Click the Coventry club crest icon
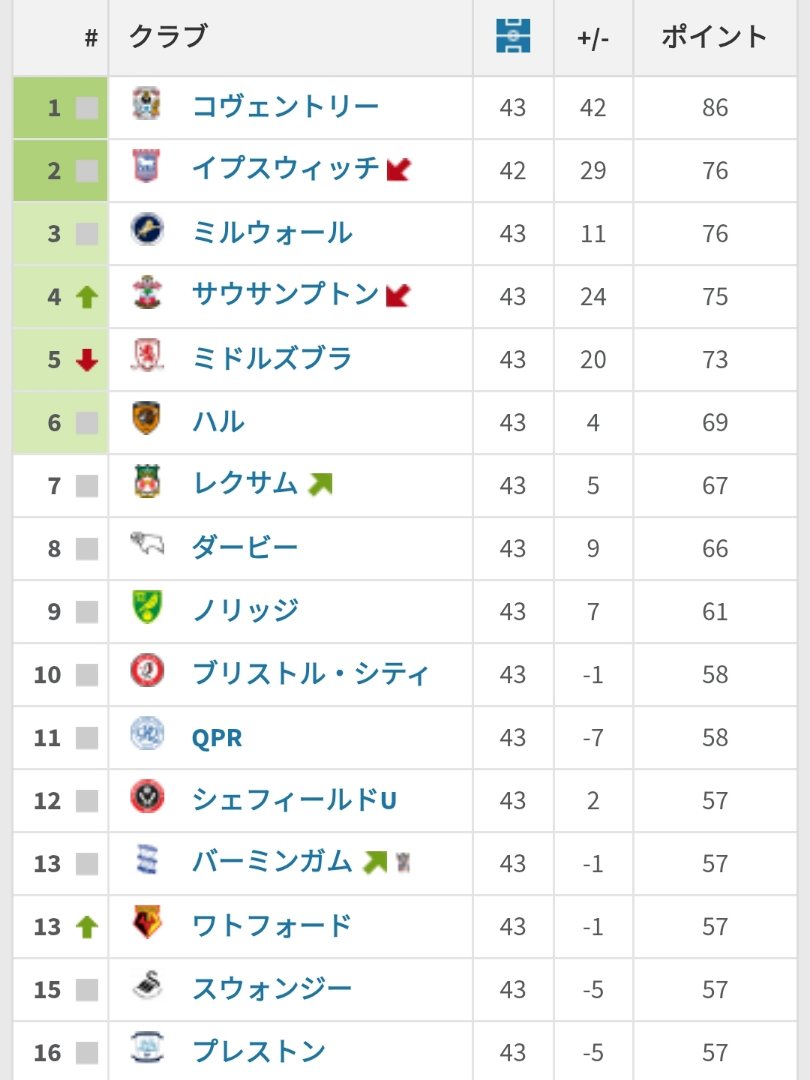The image size is (810, 1080). click(147, 105)
